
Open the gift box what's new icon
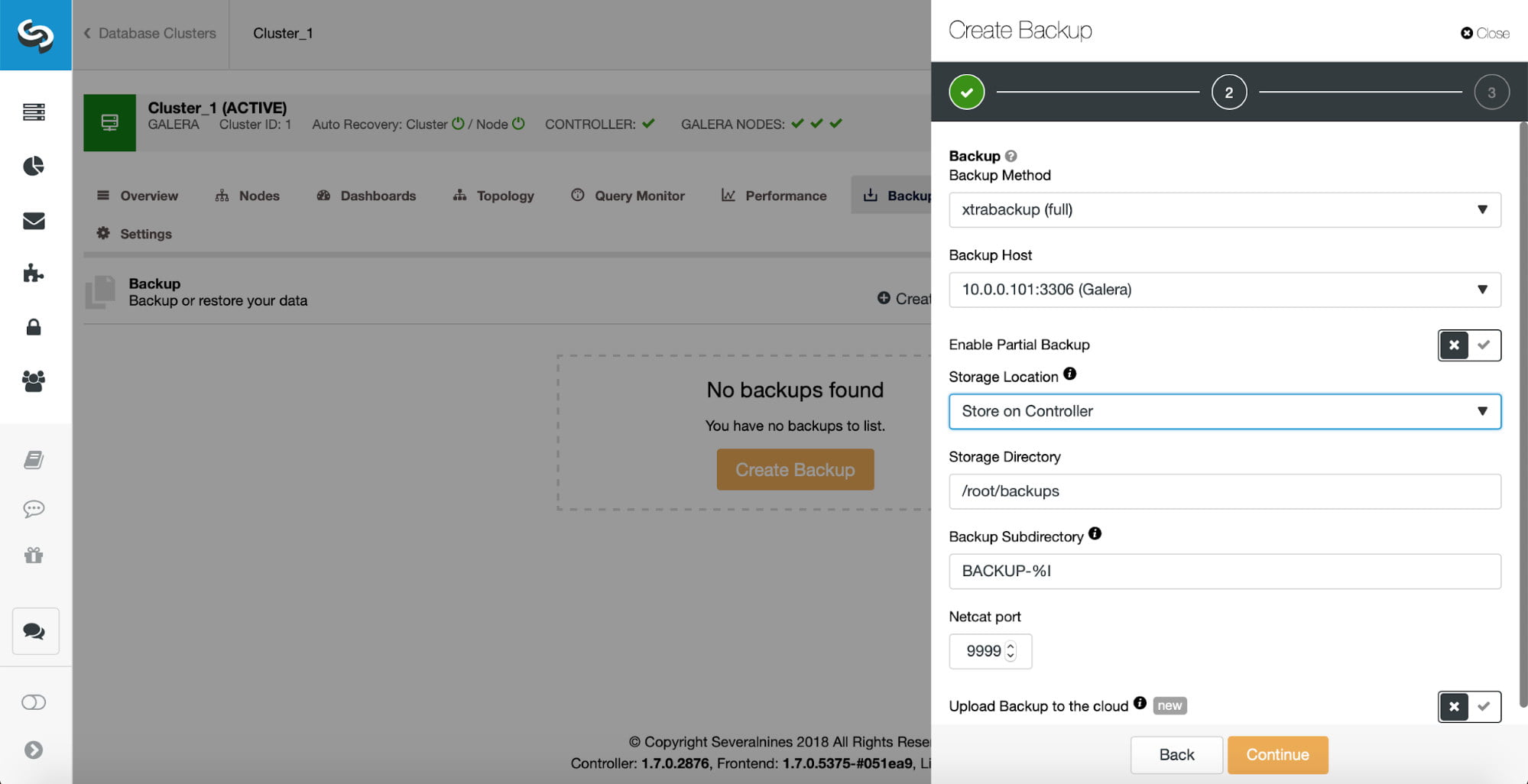pos(34,555)
